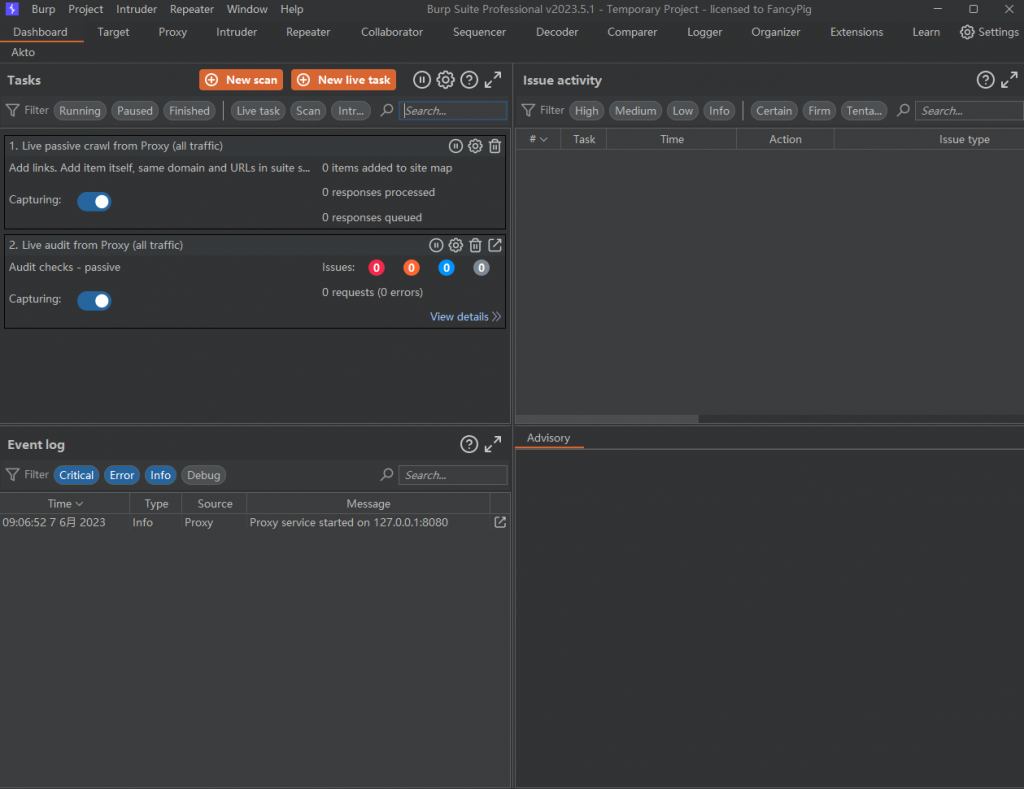Toggle the Critical event log filter
The width and height of the screenshot is (1024, 789).
(76, 475)
